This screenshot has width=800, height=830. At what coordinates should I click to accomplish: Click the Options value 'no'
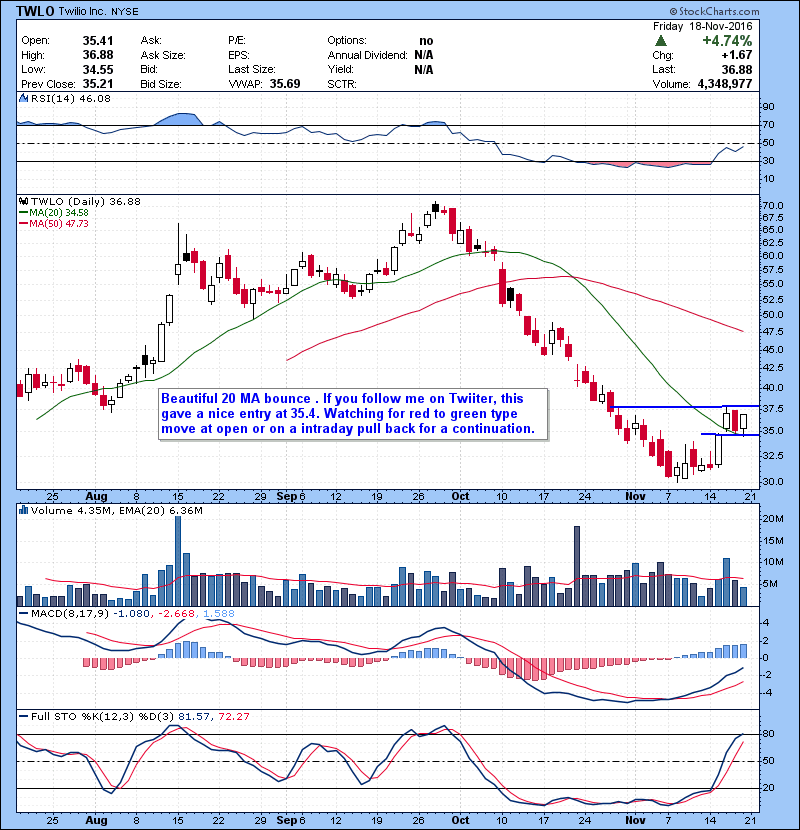coord(426,41)
